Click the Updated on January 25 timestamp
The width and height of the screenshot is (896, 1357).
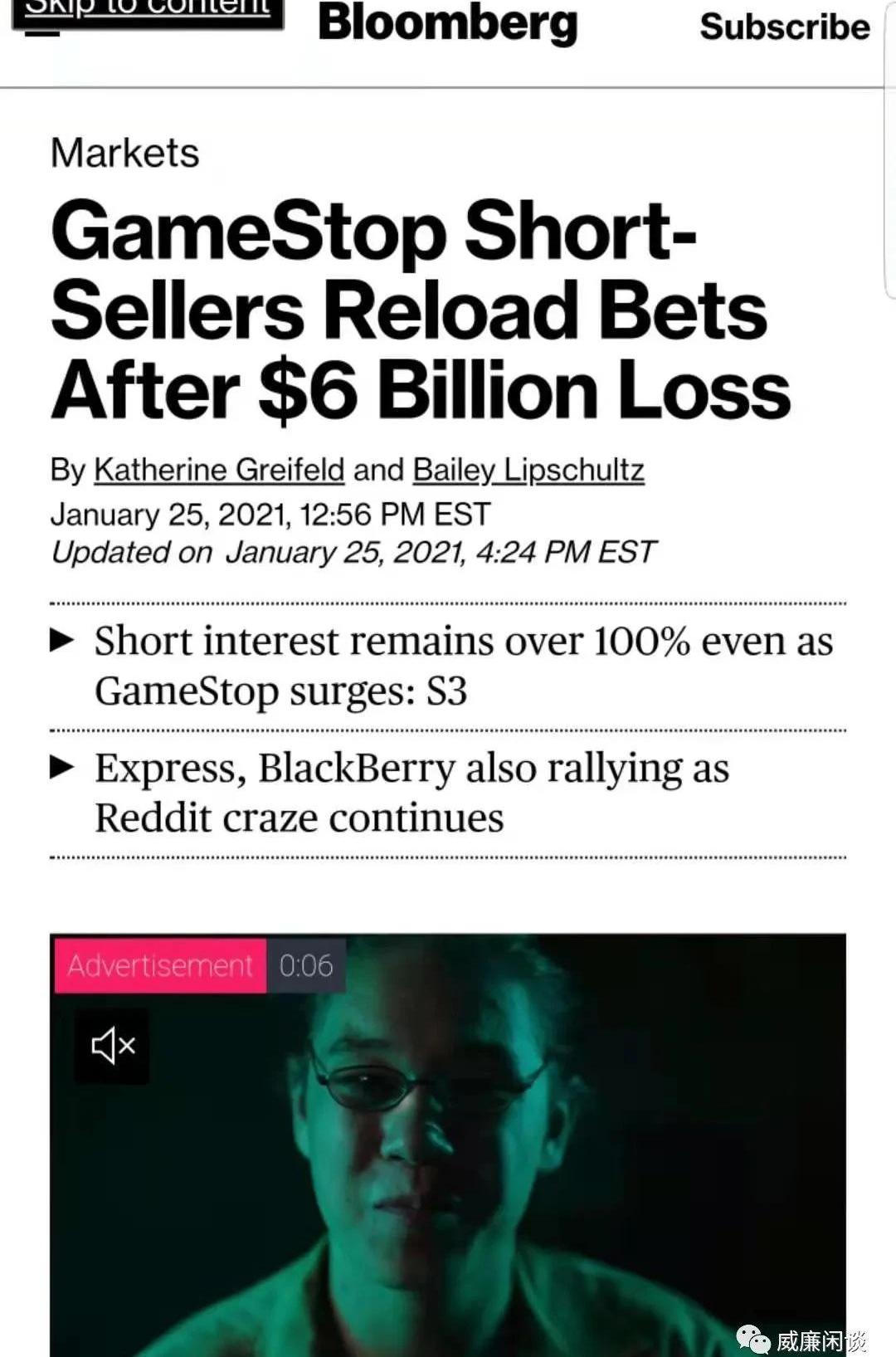coord(353,552)
